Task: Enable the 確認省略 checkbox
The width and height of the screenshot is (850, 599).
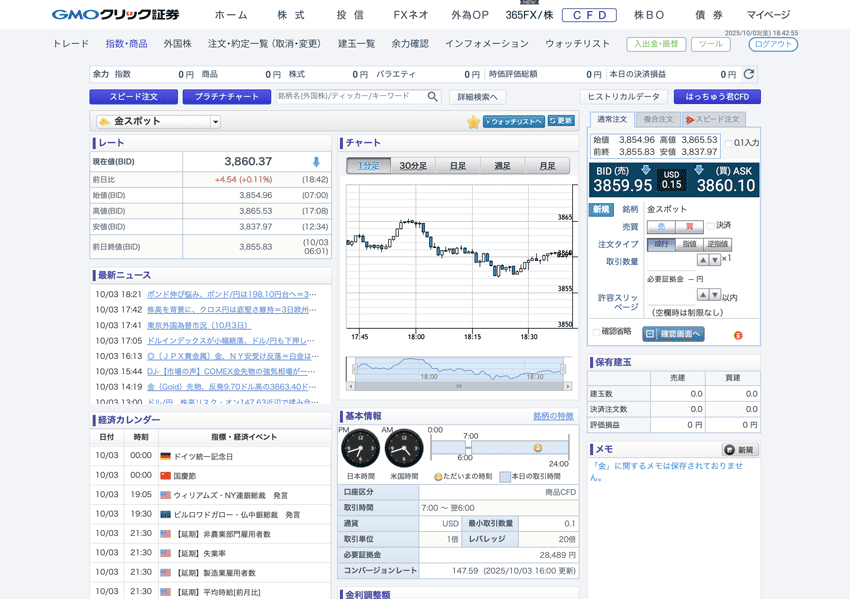Action: click(596, 333)
